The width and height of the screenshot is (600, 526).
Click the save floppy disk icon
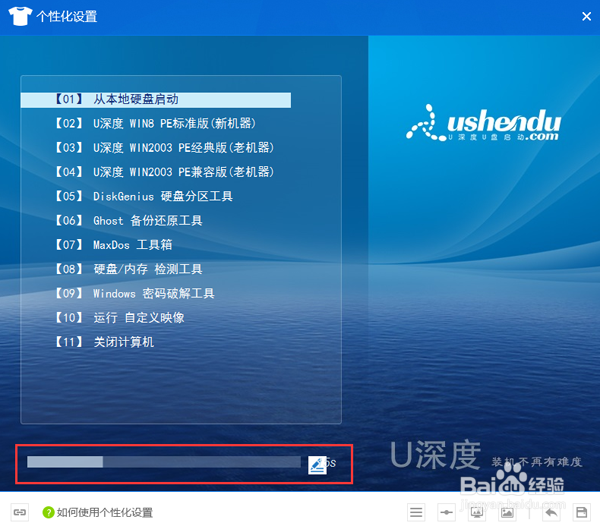pos(582,512)
